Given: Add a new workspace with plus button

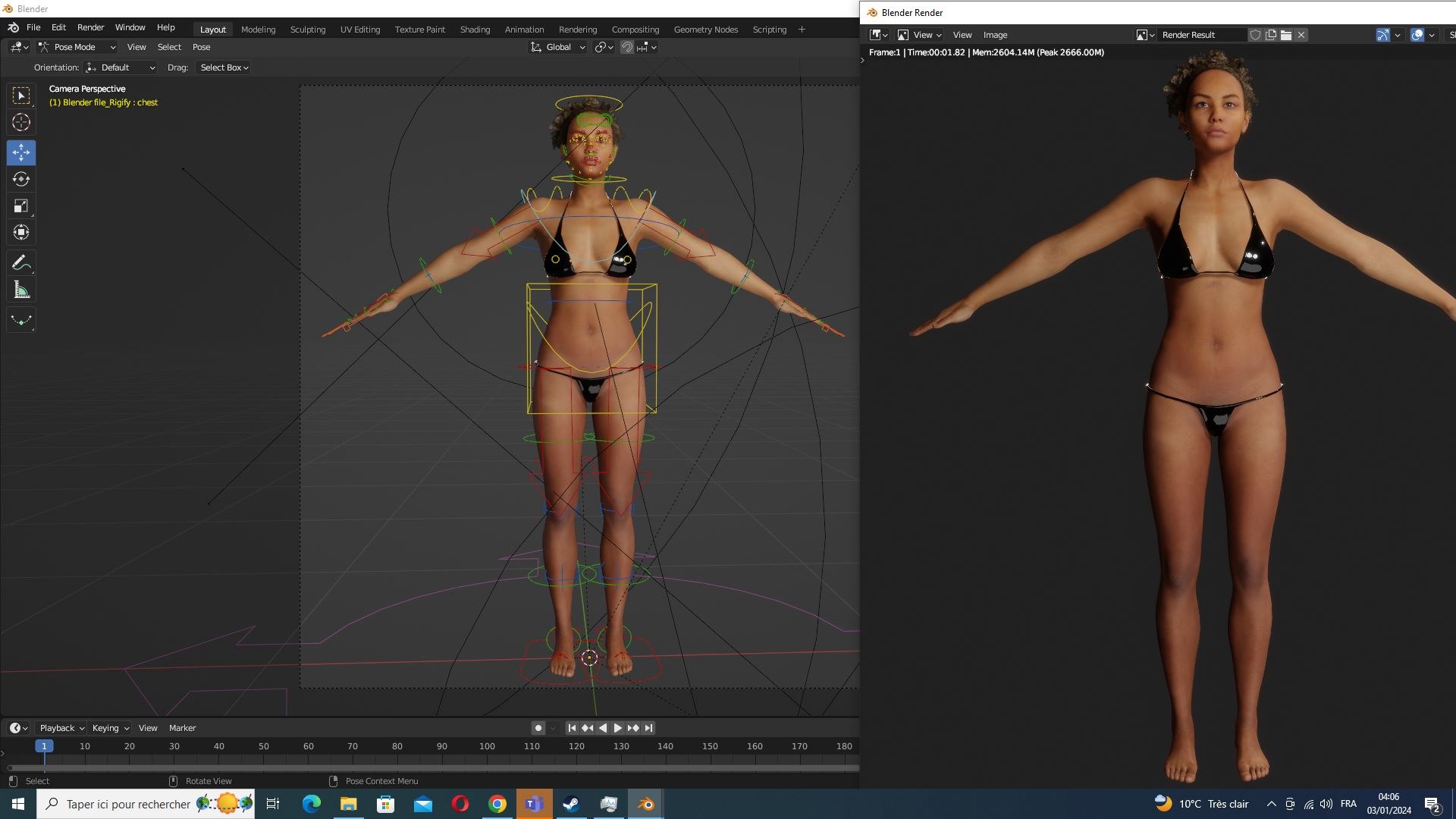Looking at the screenshot, I should tap(802, 30).
